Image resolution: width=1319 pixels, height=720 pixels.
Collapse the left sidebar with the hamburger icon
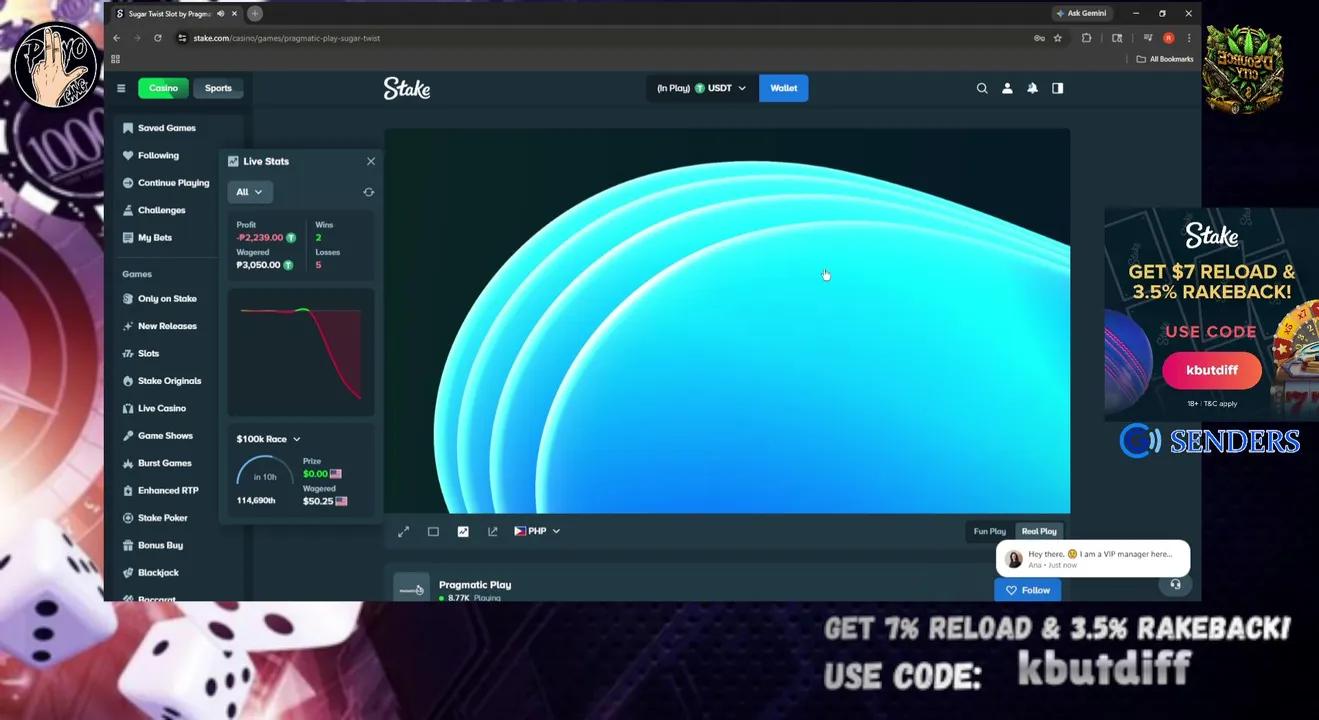(121, 88)
